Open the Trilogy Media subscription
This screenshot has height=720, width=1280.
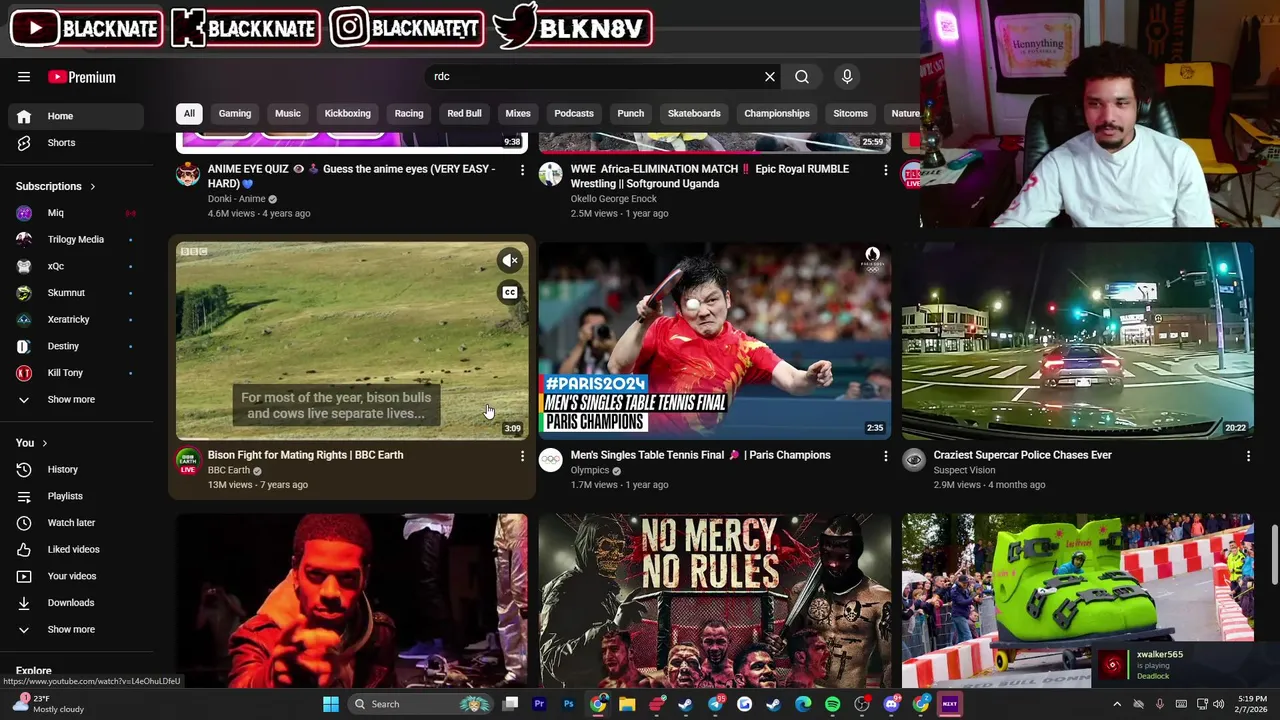point(76,240)
